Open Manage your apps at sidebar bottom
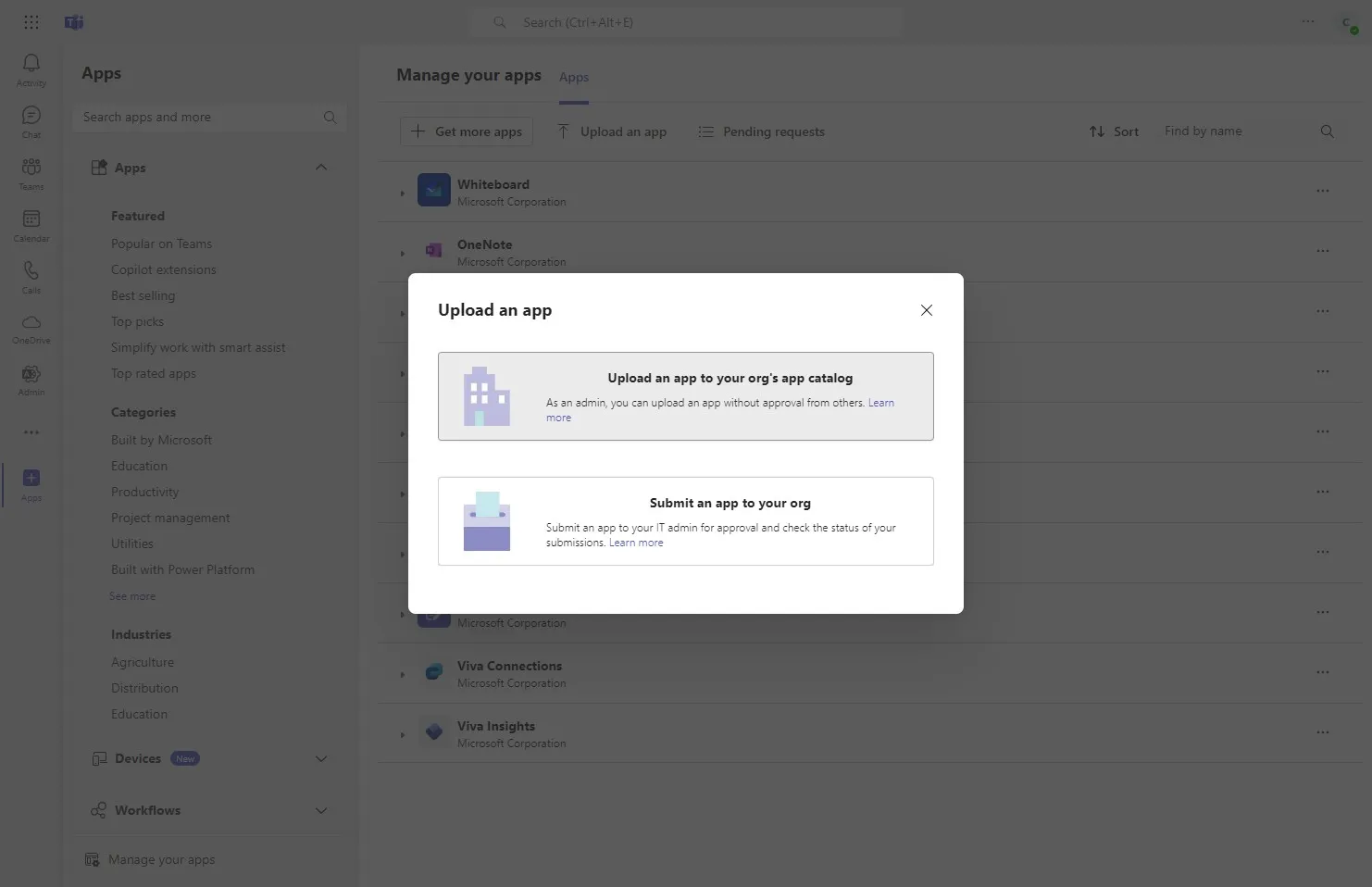This screenshot has height=887, width=1372. [x=150, y=860]
